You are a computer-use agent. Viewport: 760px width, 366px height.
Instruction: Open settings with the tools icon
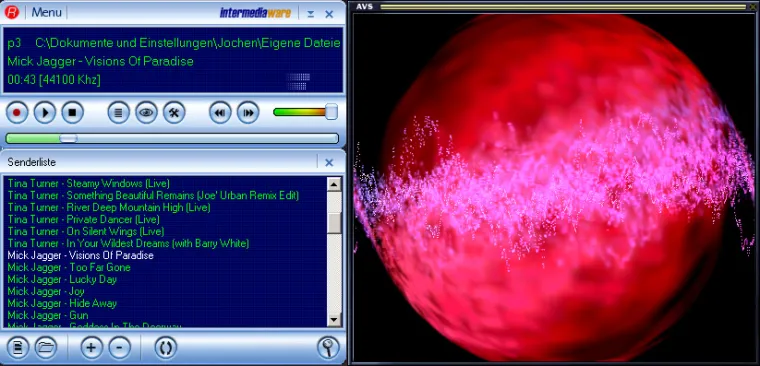(174, 112)
